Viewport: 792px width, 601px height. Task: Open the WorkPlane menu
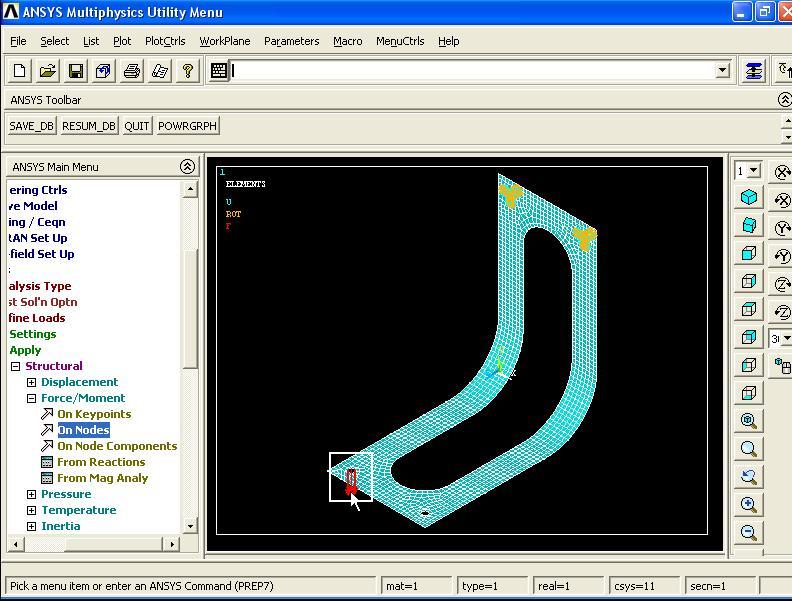[x=225, y=41]
